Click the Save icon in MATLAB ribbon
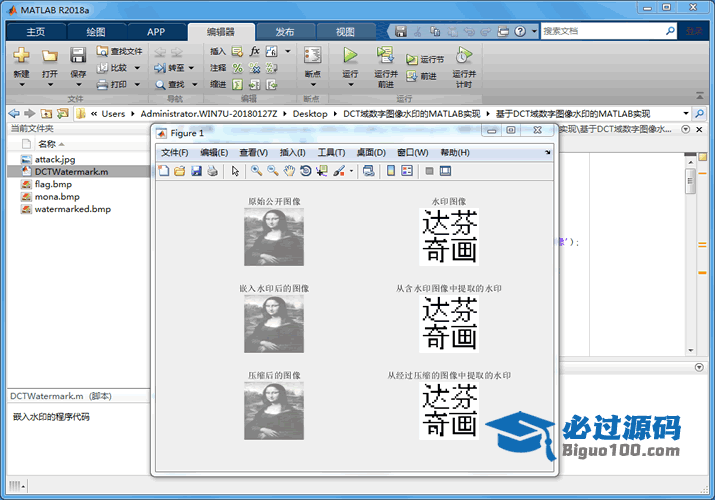The image size is (715, 500). 78,58
